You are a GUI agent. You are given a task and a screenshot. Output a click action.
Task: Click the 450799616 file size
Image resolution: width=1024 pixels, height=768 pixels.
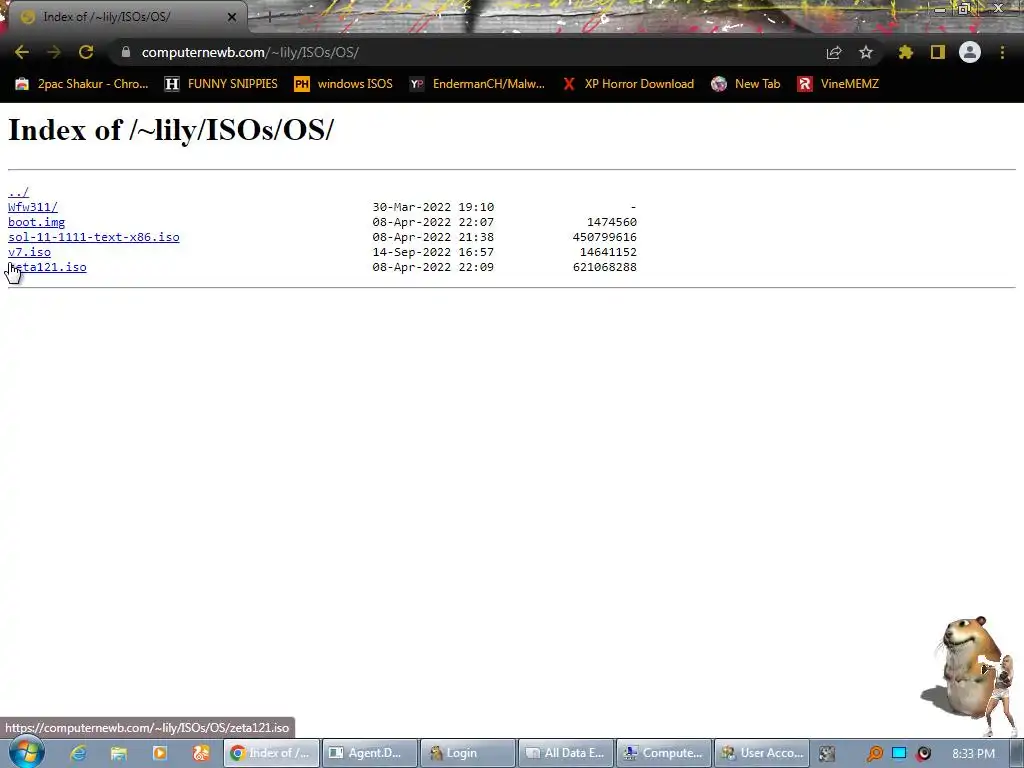[605, 237]
